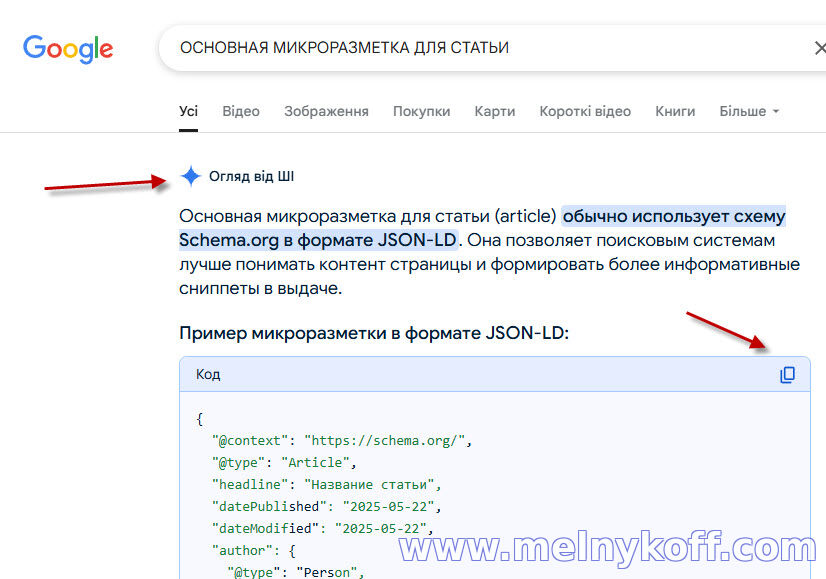Click the AI overview sparkle icon
826x579 pixels.
point(191,176)
